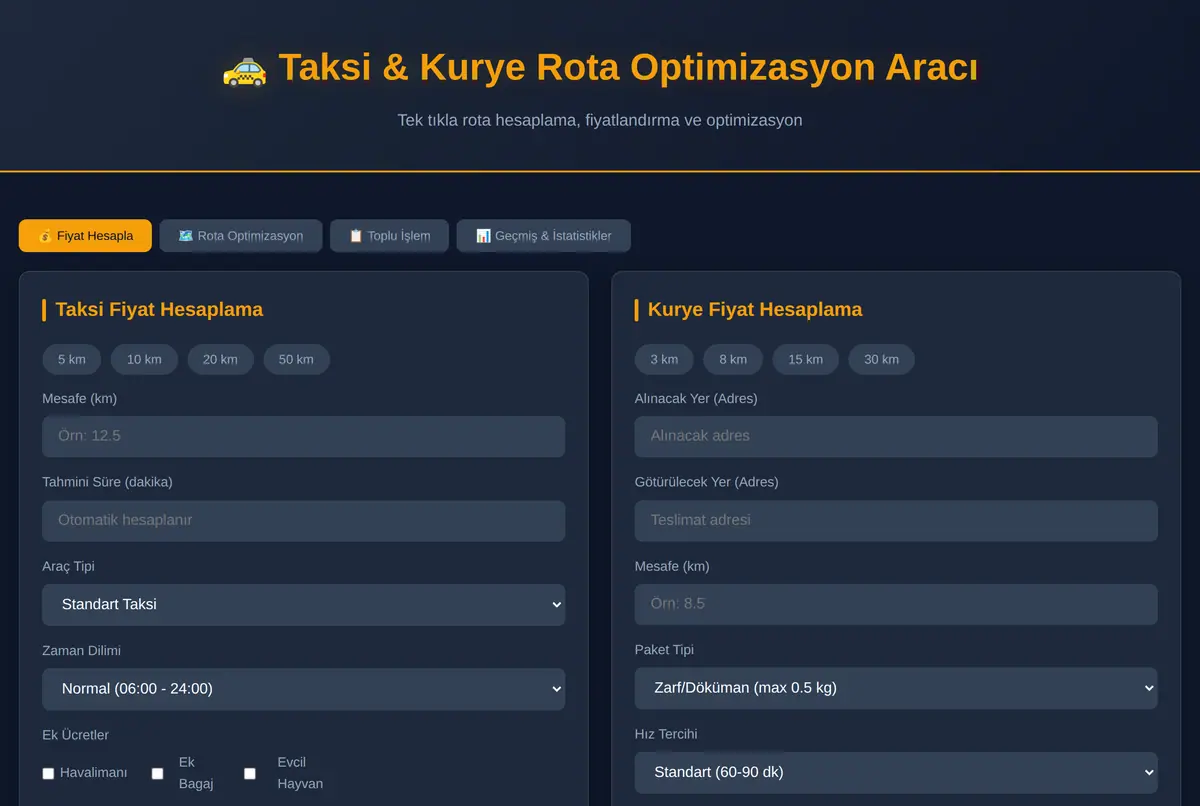1200x806 pixels.
Task: Open the Paket Tipi dropdown
Action: (896, 689)
